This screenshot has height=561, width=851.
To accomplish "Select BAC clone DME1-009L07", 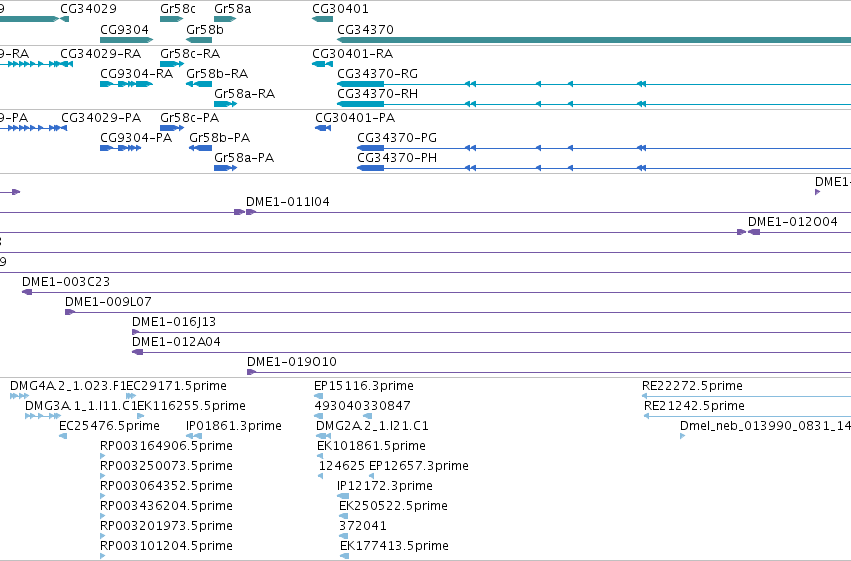I will (x=108, y=302).
